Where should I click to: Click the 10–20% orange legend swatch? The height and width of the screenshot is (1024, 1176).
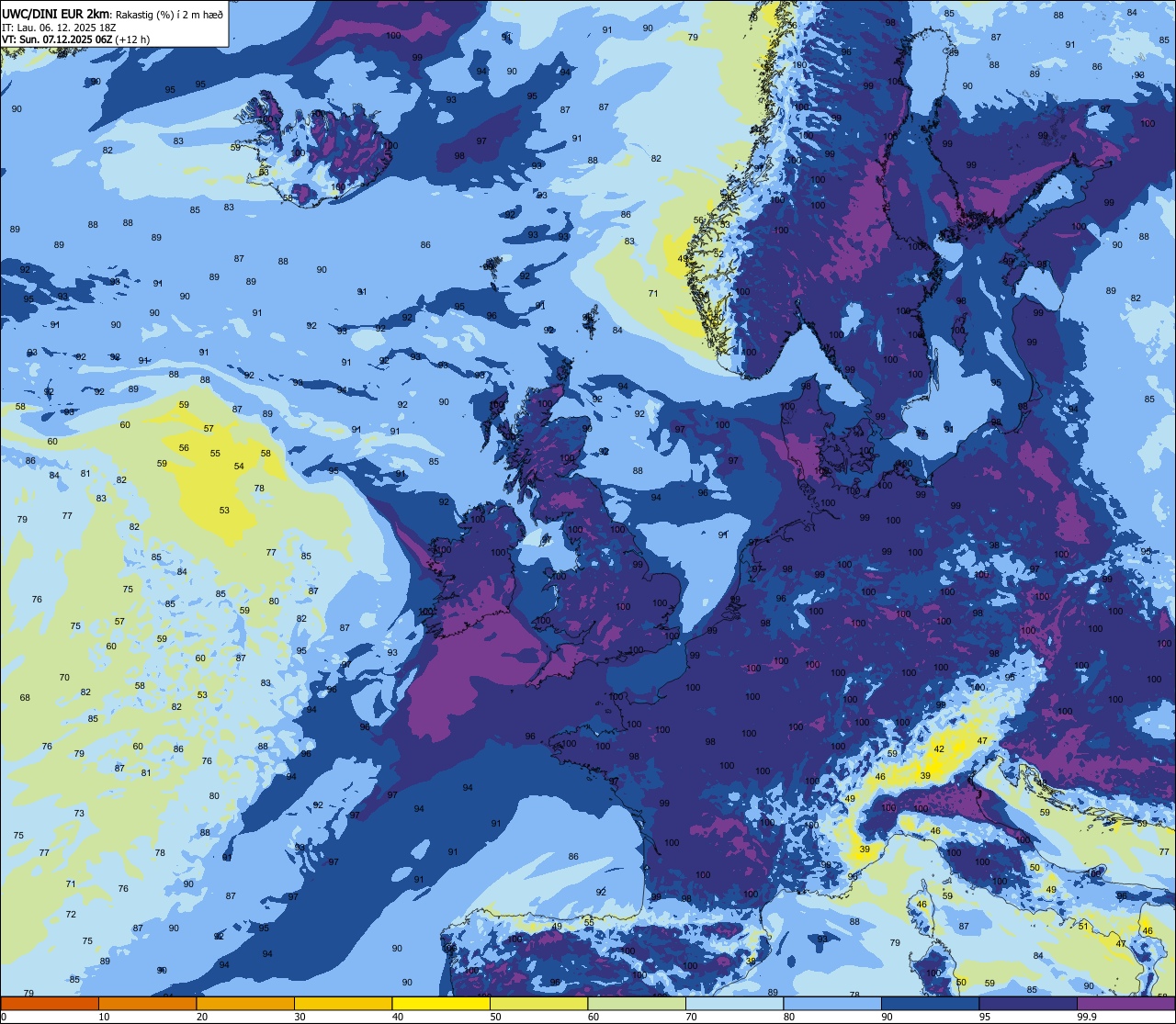(x=147, y=1003)
